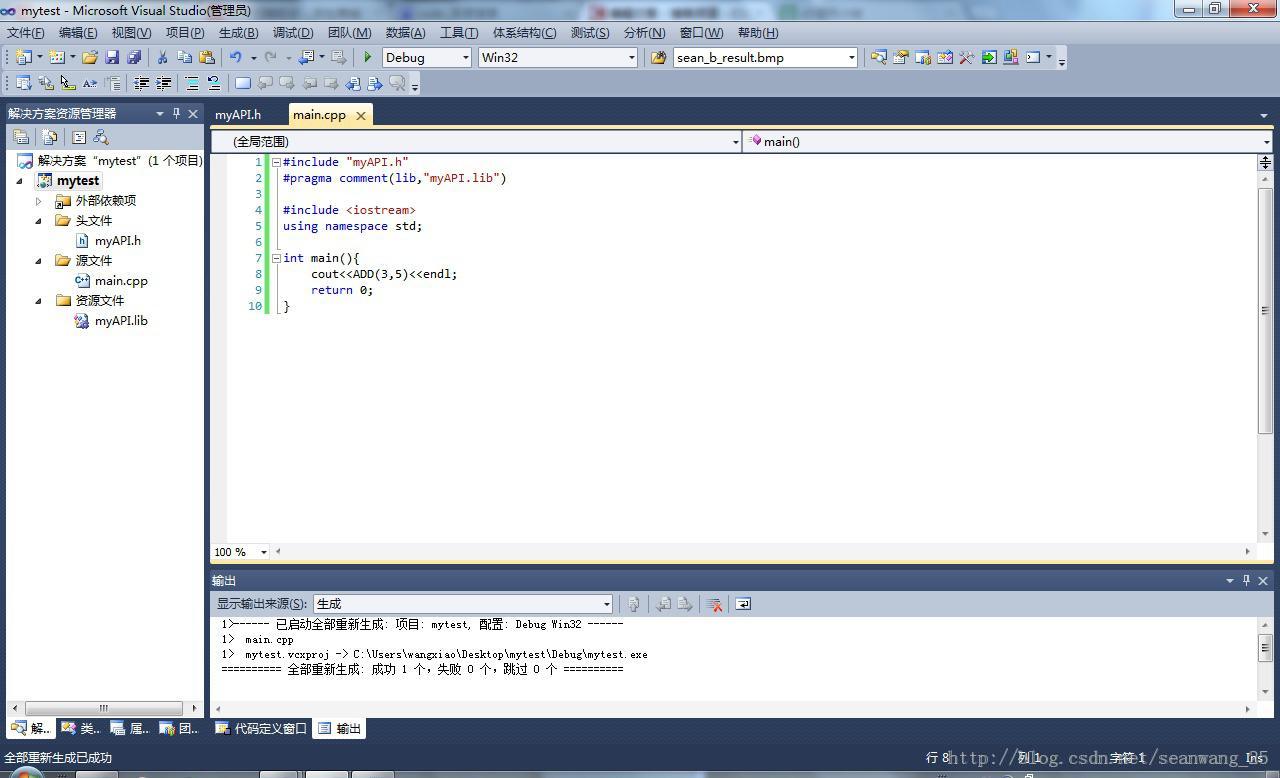Click the Save All icon

[133, 58]
